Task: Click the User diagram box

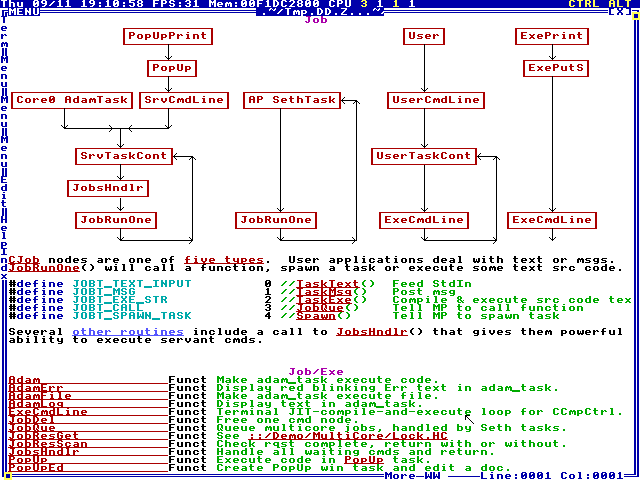Action: 424,36
